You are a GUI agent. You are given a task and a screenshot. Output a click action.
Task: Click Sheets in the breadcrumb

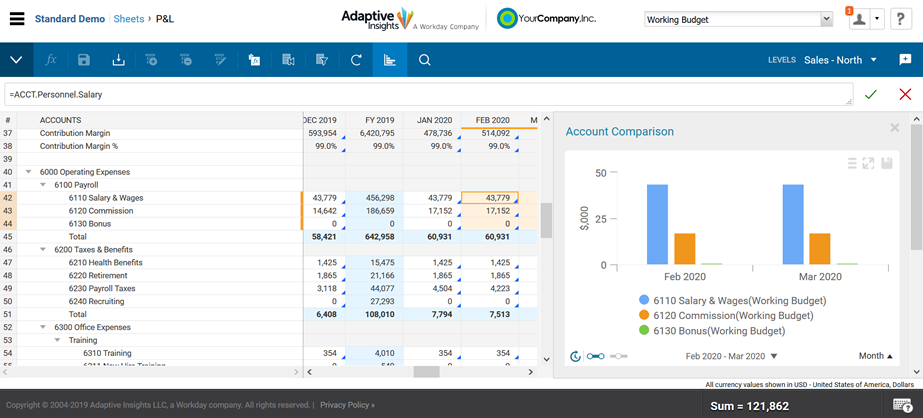tap(128, 19)
